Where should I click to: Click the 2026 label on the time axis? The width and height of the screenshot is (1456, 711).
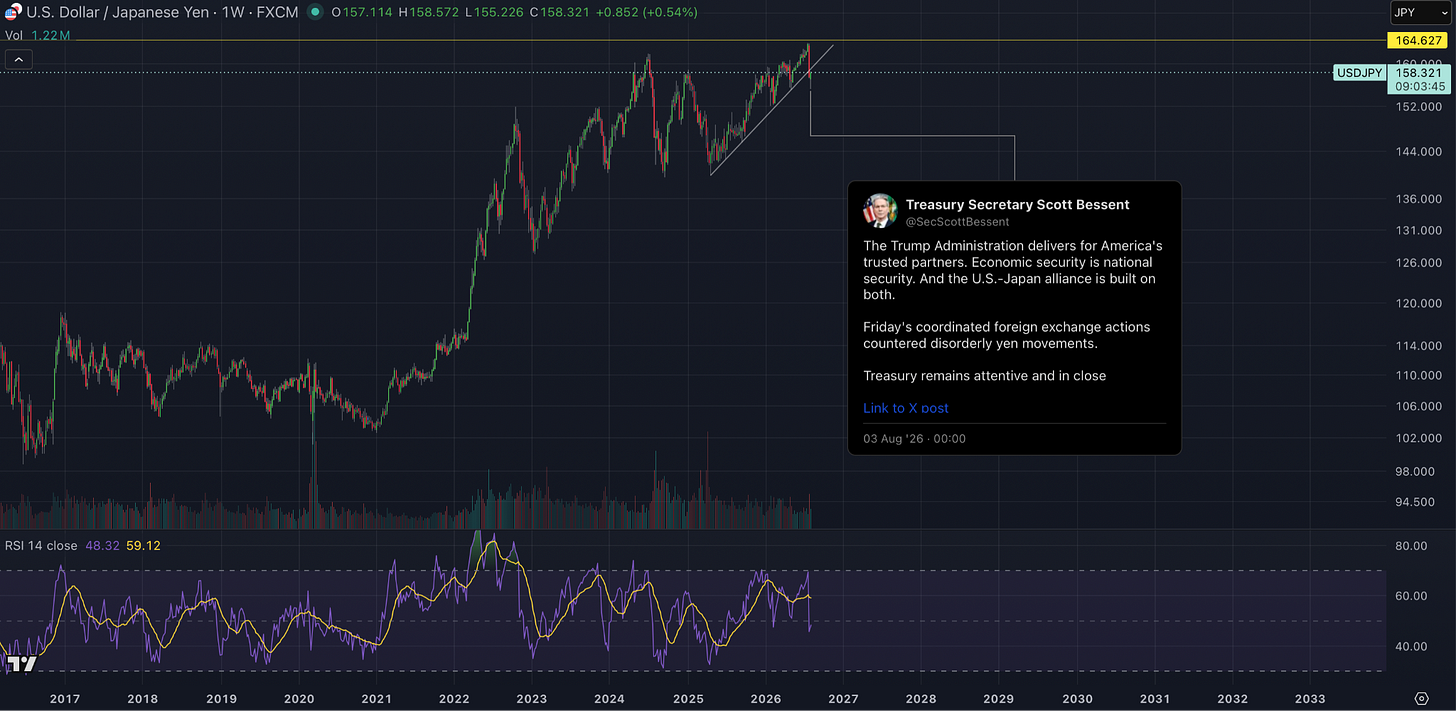(765, 698)
